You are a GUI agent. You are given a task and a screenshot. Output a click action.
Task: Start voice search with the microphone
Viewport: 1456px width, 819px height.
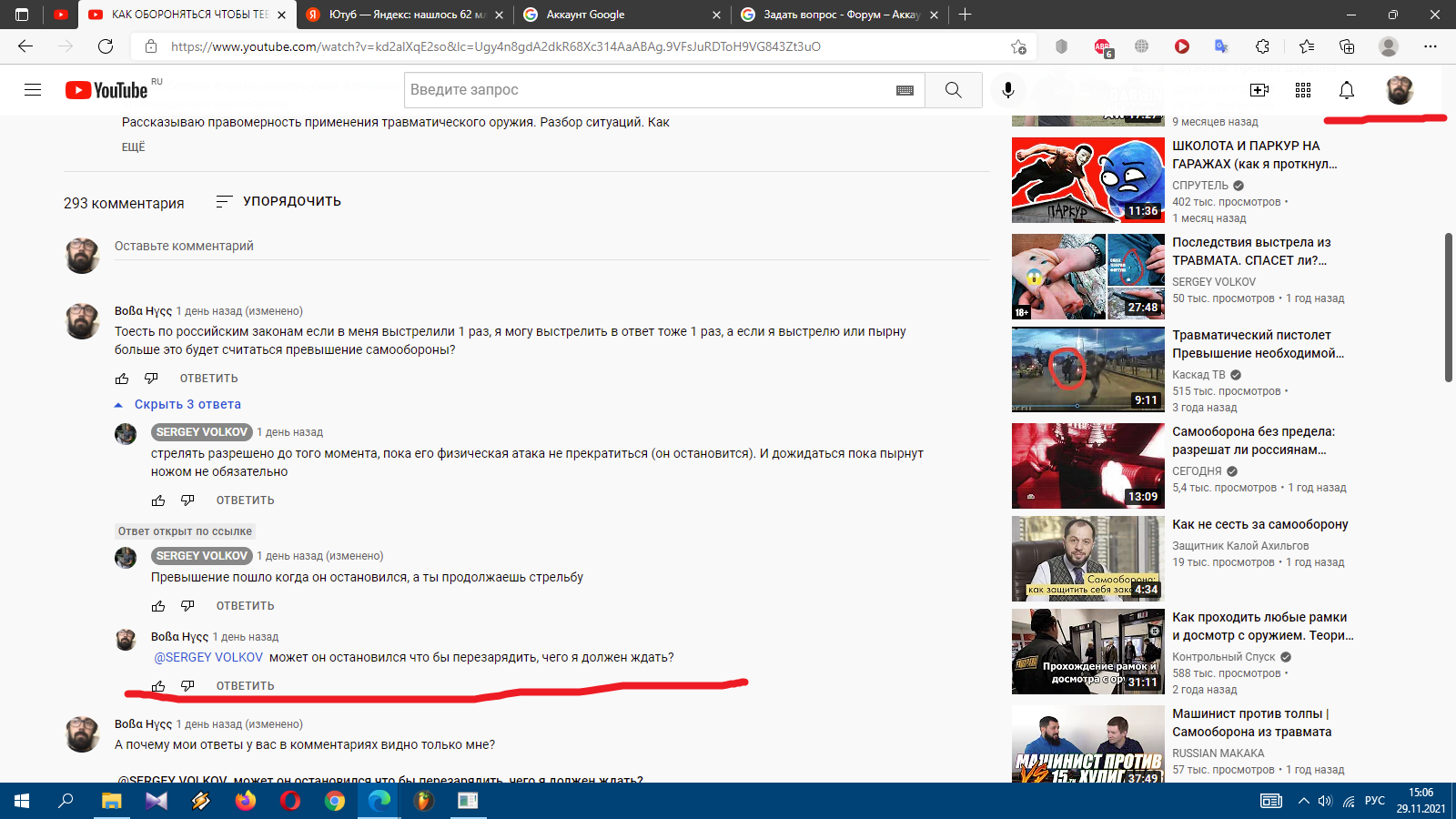coord(1007,90)
